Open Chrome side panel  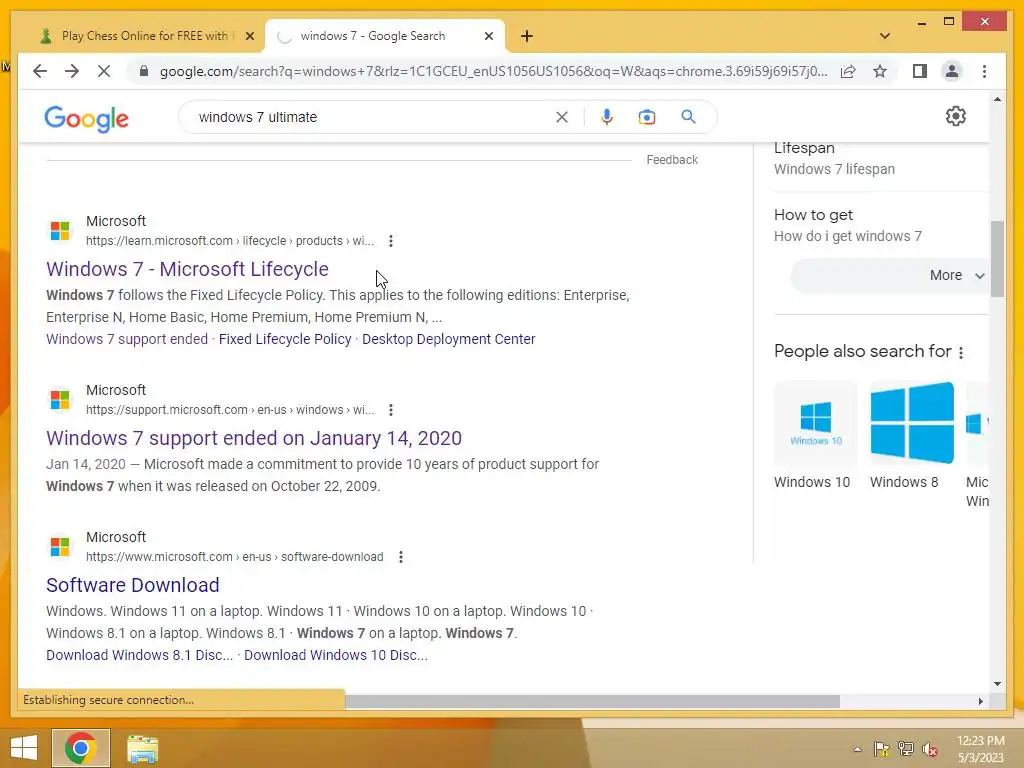(x=920, y=71)
